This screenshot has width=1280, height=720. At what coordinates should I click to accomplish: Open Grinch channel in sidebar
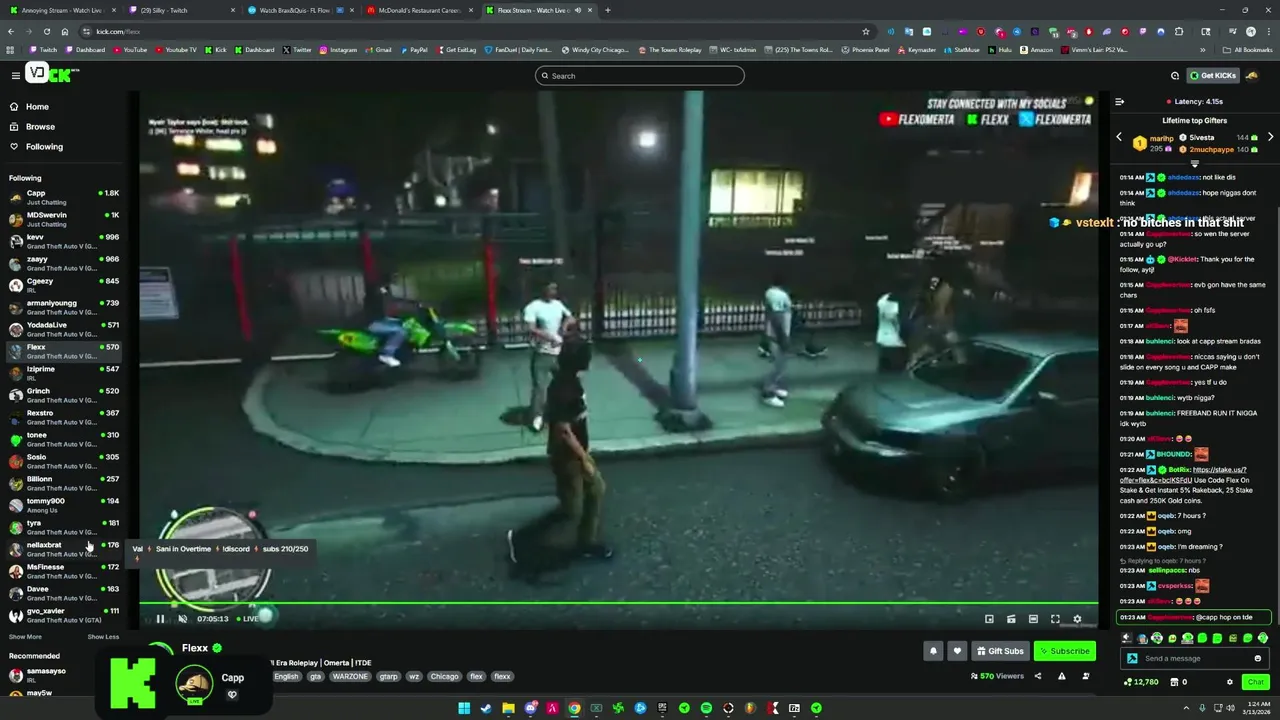[64, 395]
